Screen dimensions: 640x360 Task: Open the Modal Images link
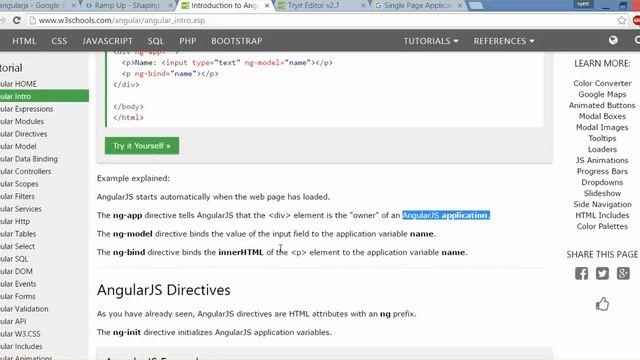[602, 127]
